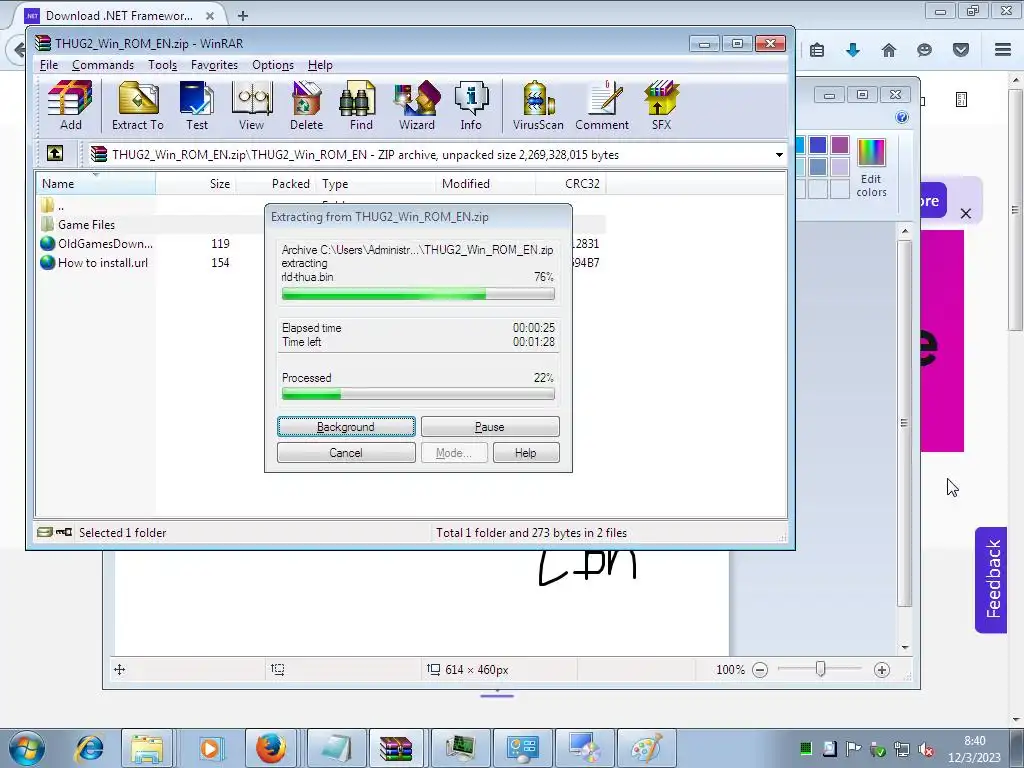The height and width of the screenshot is (768, 1024).
Task: Sort by the Type column header
Action: point(376,184)
